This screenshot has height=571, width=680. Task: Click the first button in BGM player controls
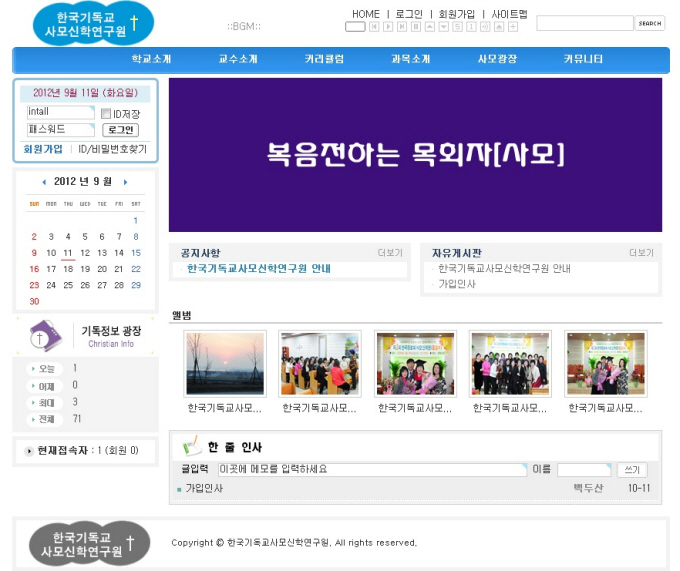355,27
